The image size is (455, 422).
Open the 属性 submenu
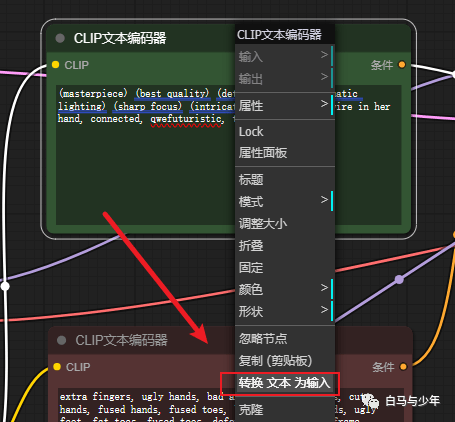coord(285,105)
